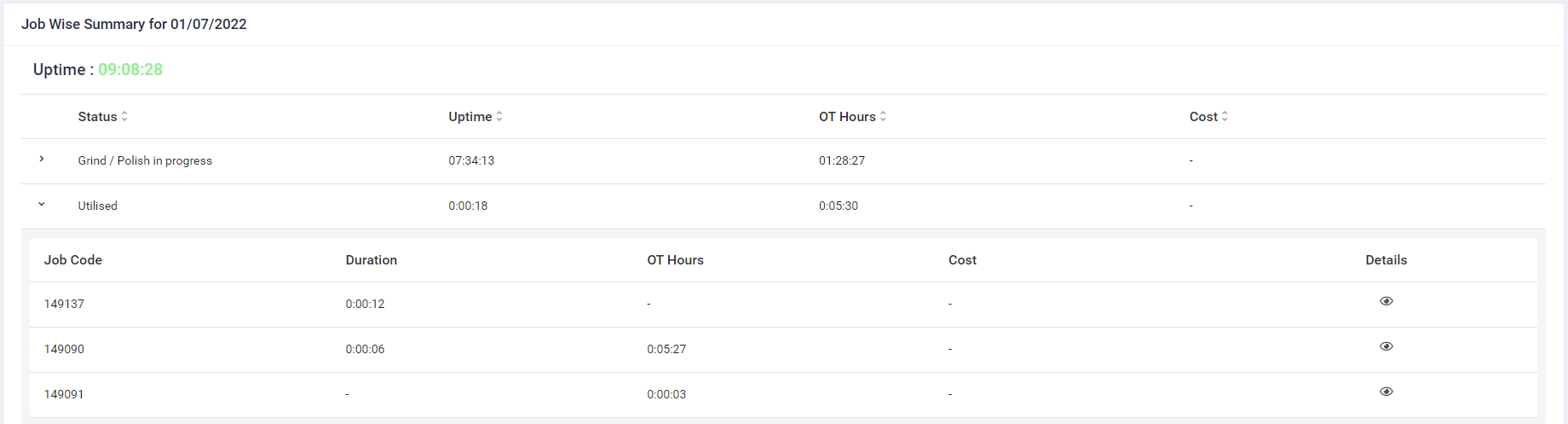
Task: Click the Status column header
Action: pos(97,117)
